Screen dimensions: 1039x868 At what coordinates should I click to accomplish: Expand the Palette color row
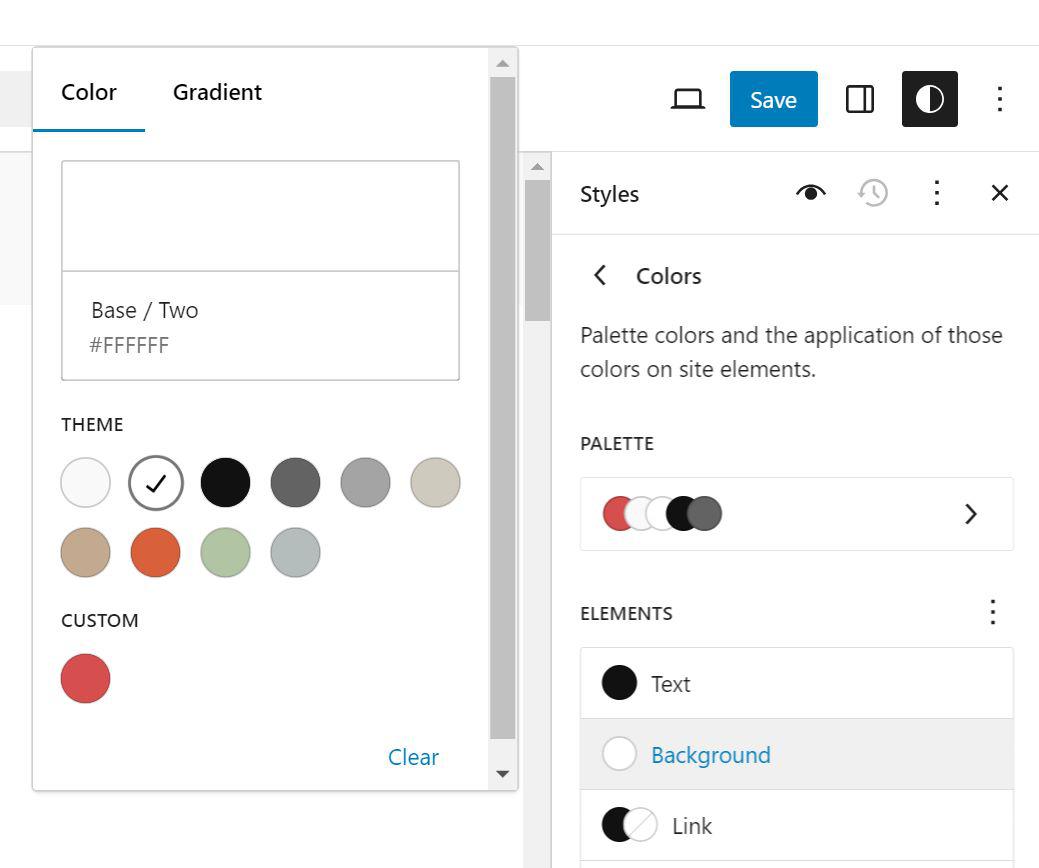(x=796, y=514)
